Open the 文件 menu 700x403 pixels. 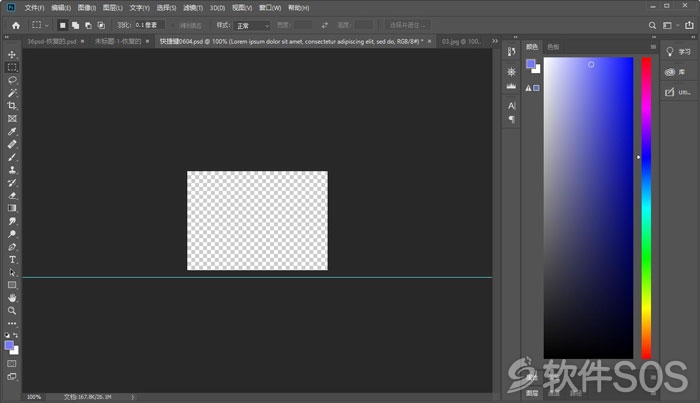(x=34, y=8)
